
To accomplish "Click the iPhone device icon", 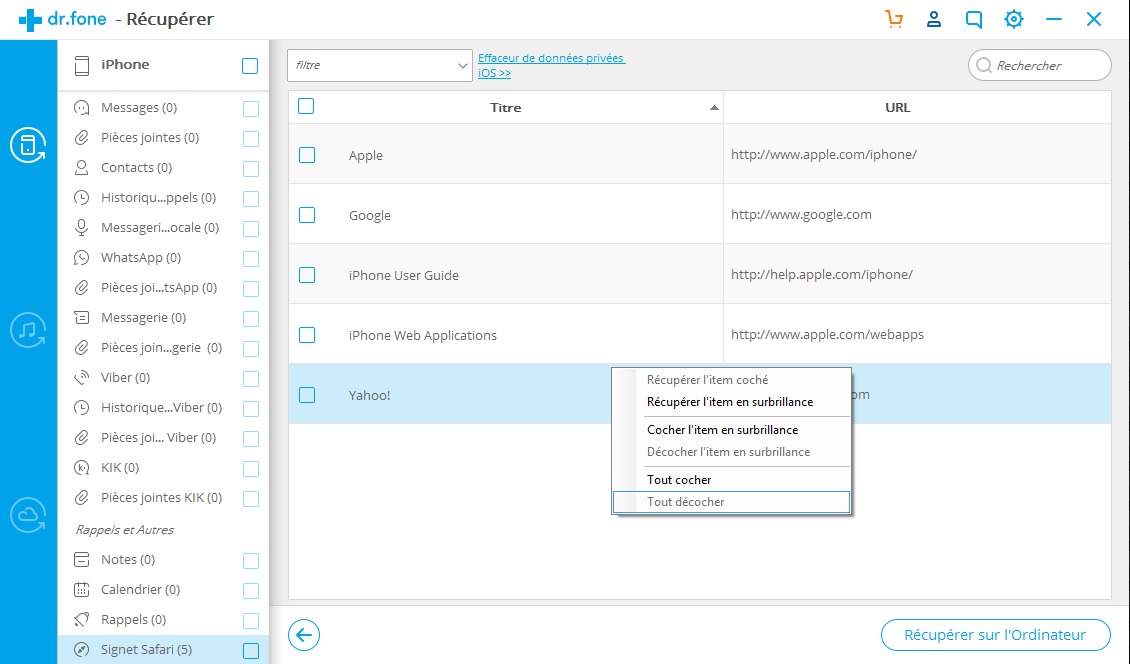I will pyautogui.click(x=81, y=66).
